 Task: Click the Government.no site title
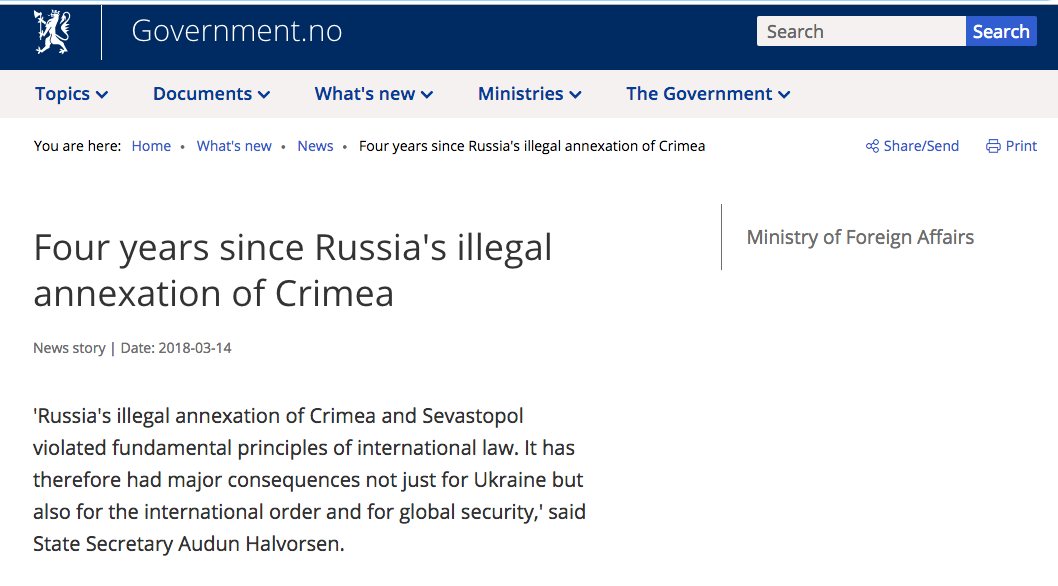tap(236, 32)
